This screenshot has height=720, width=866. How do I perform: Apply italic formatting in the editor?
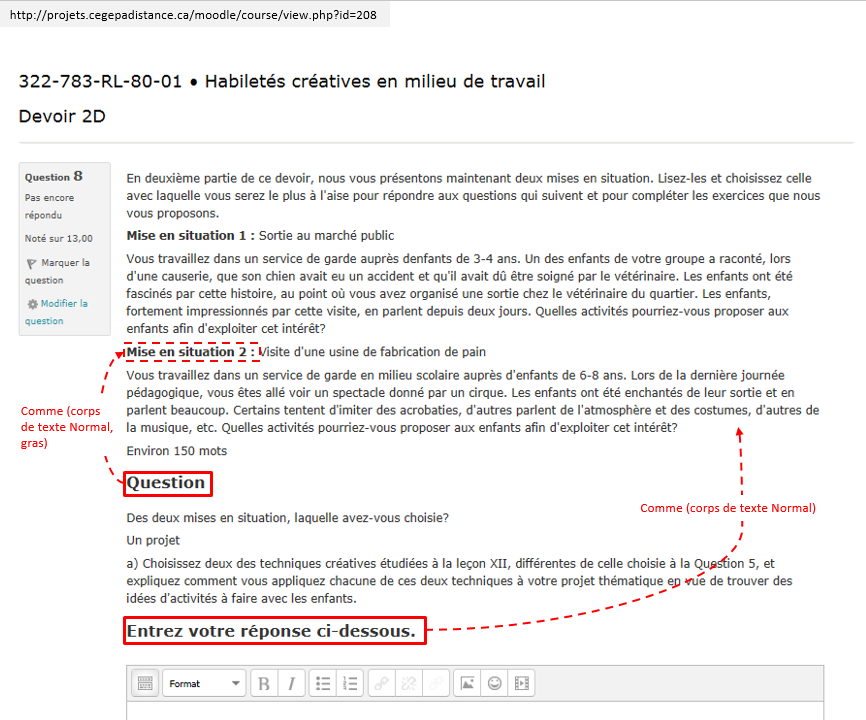(x=291, y=684)
